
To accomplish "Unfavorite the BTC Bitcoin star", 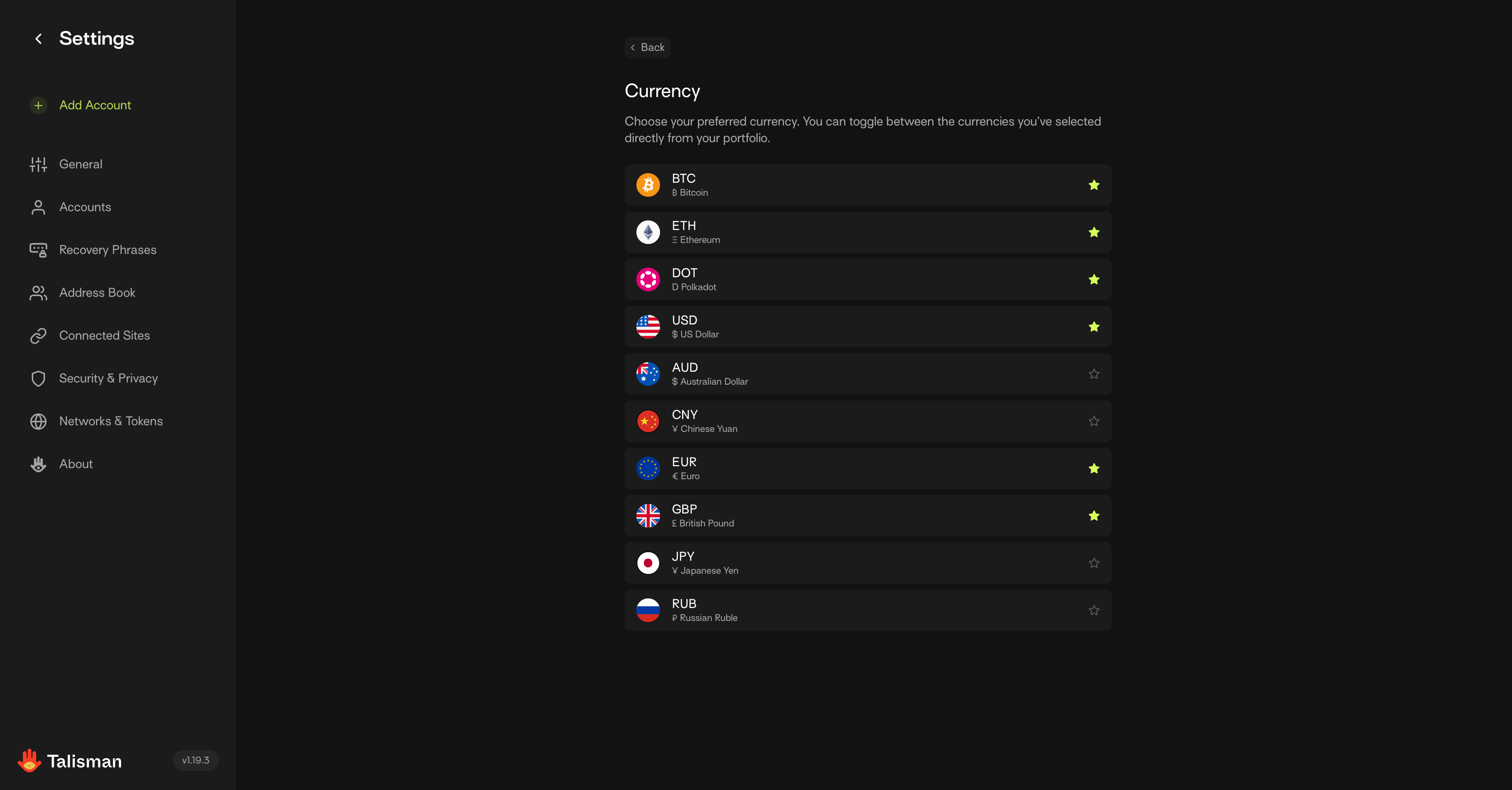I will pos(1093,185).
